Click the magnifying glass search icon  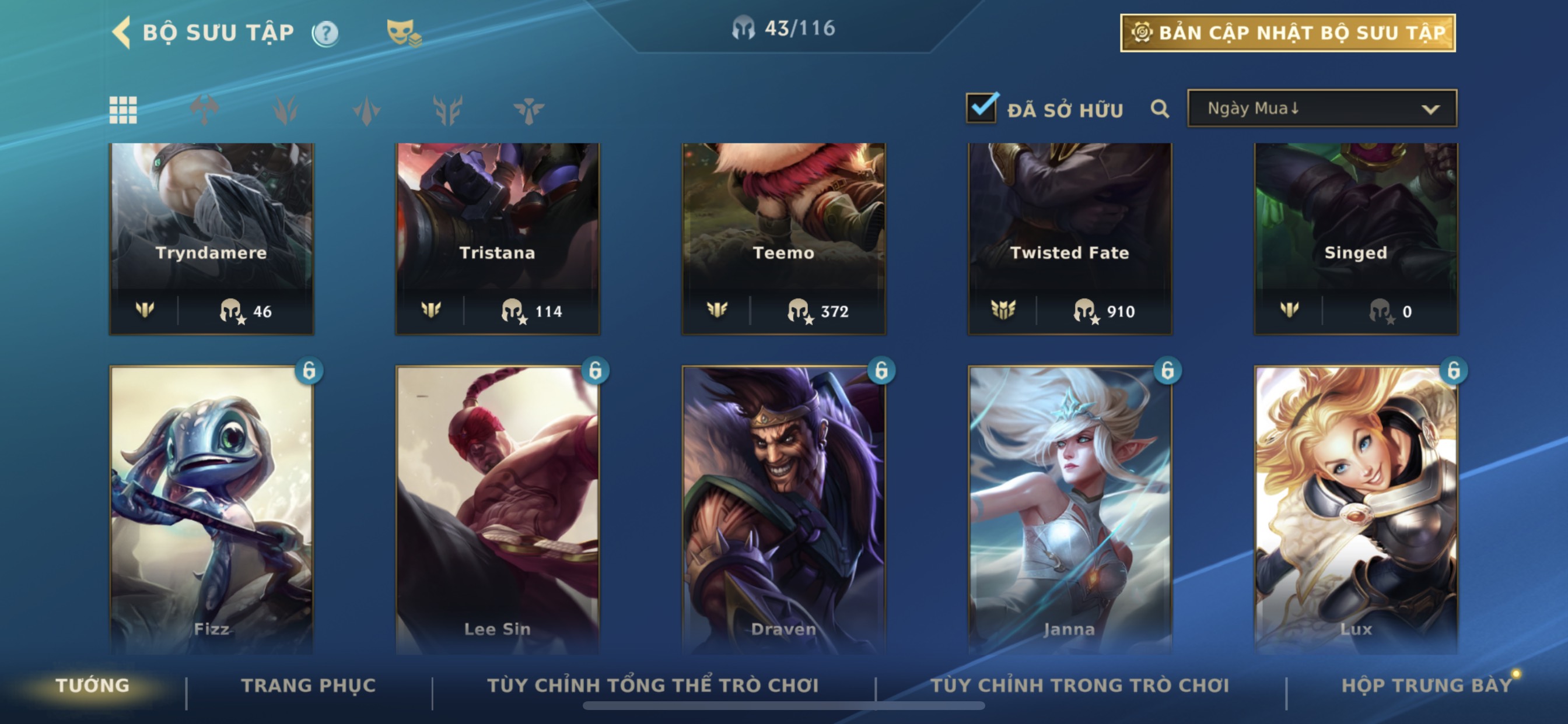pyautogui.click(x=1160, y=110)
